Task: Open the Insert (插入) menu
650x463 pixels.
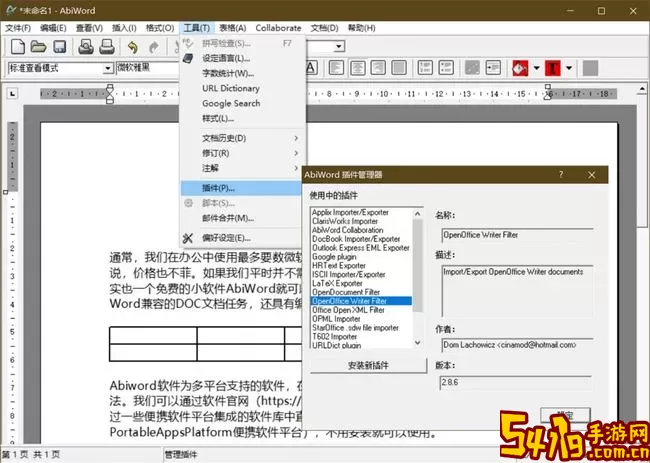Action: (124, 28)
